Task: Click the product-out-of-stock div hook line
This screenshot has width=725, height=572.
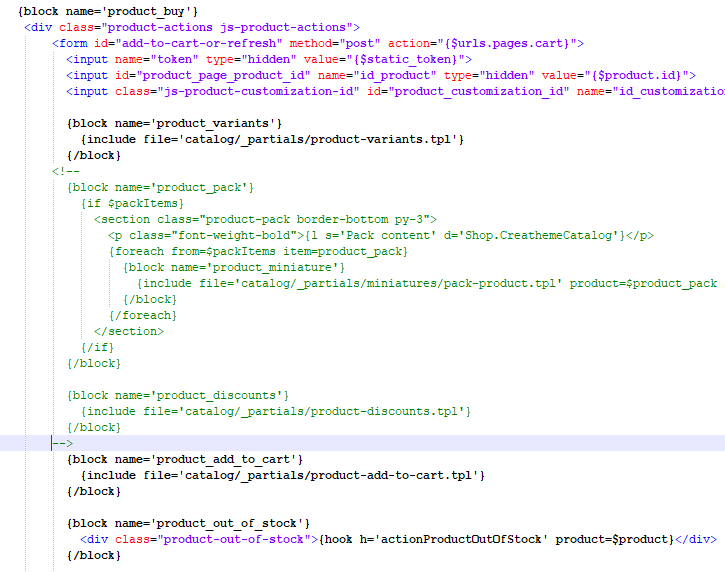Action: pyautogui.click(x=399, y=540)
